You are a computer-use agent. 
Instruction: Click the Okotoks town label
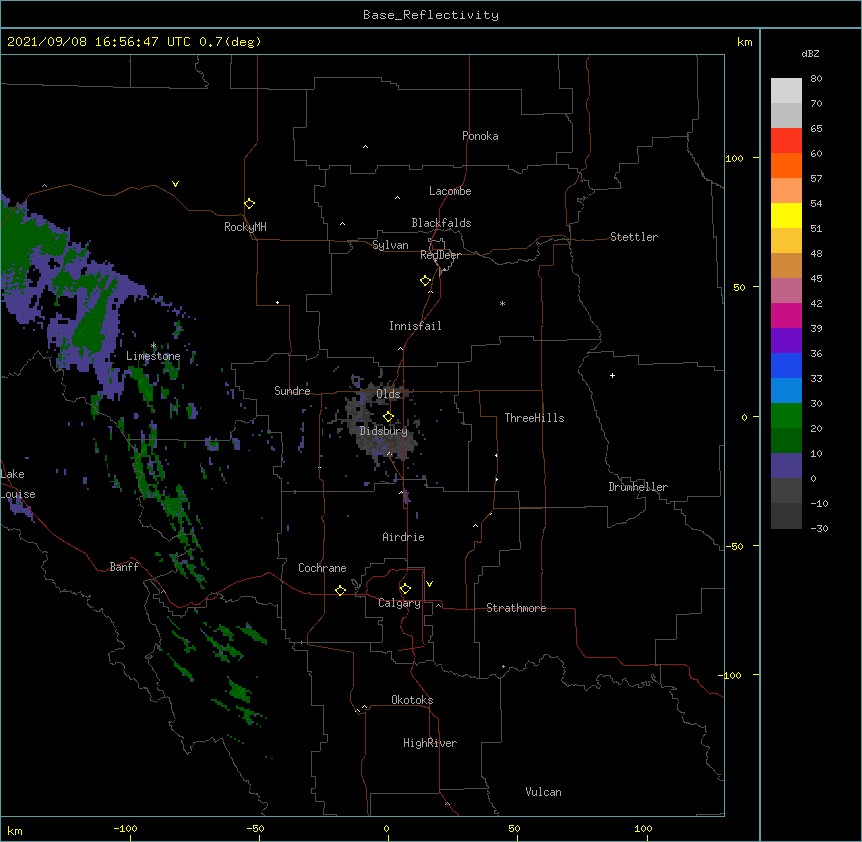tap(412, 700)
